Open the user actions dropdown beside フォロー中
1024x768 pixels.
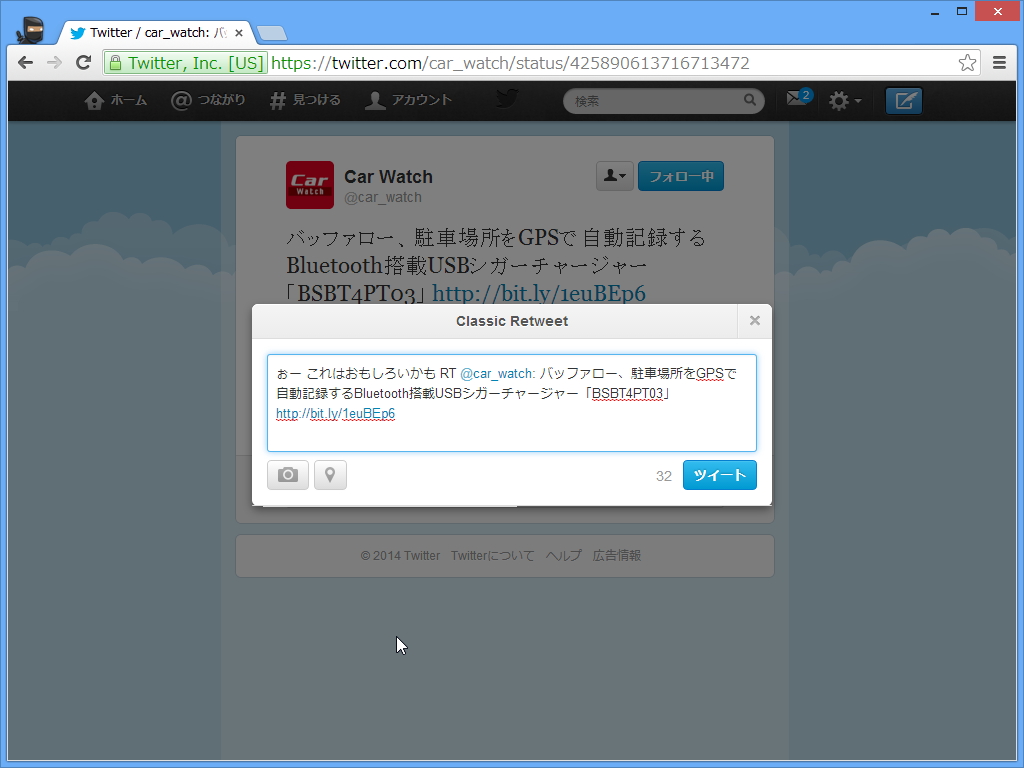614,175
